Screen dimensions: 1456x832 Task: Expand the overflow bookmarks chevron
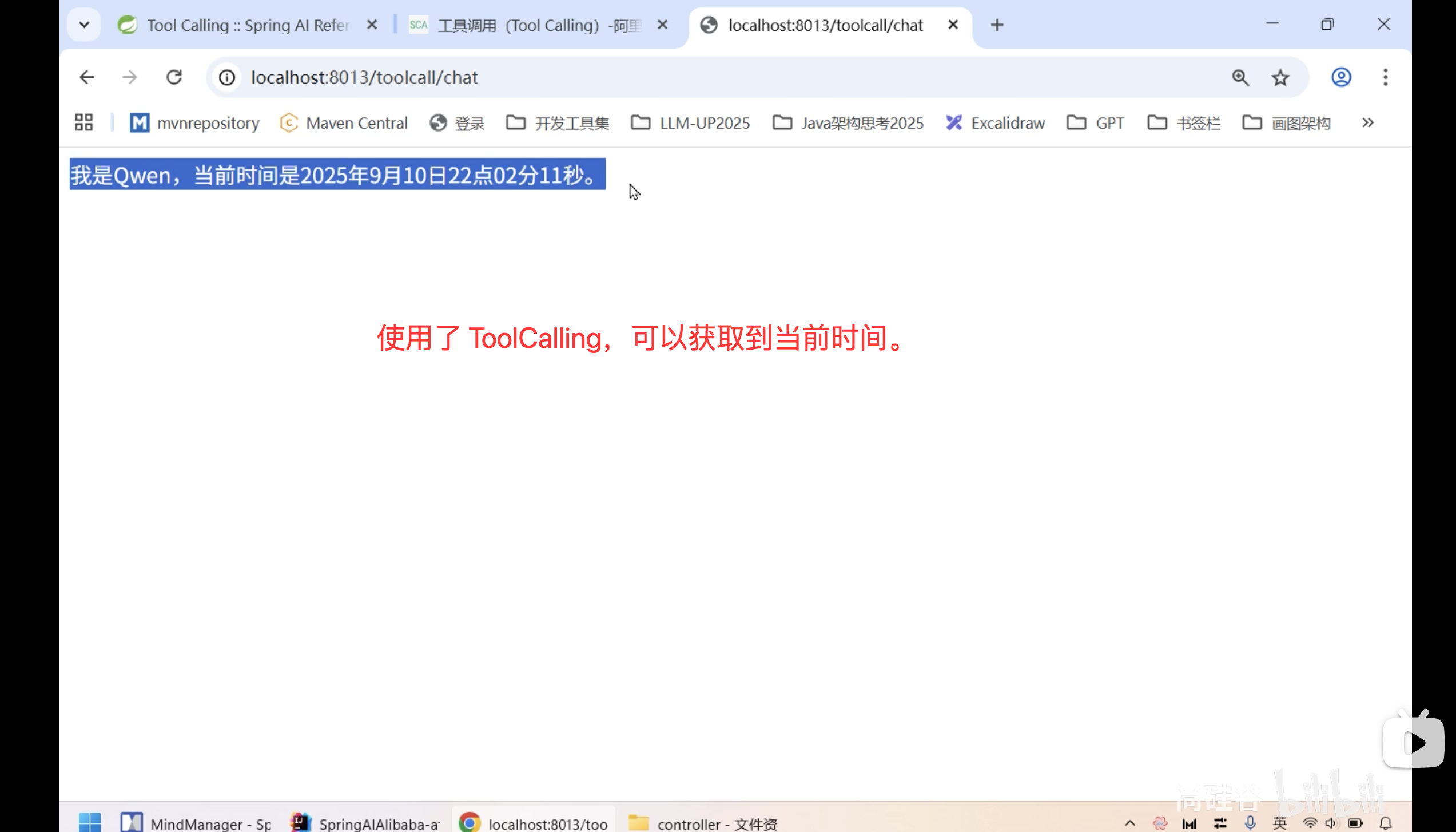click(x=1367, y=122)
